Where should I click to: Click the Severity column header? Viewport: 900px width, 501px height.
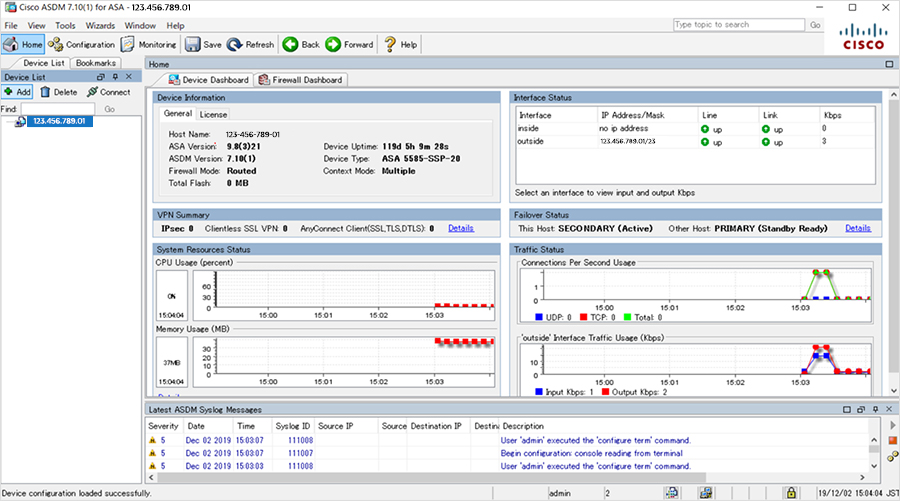point(164,426)
